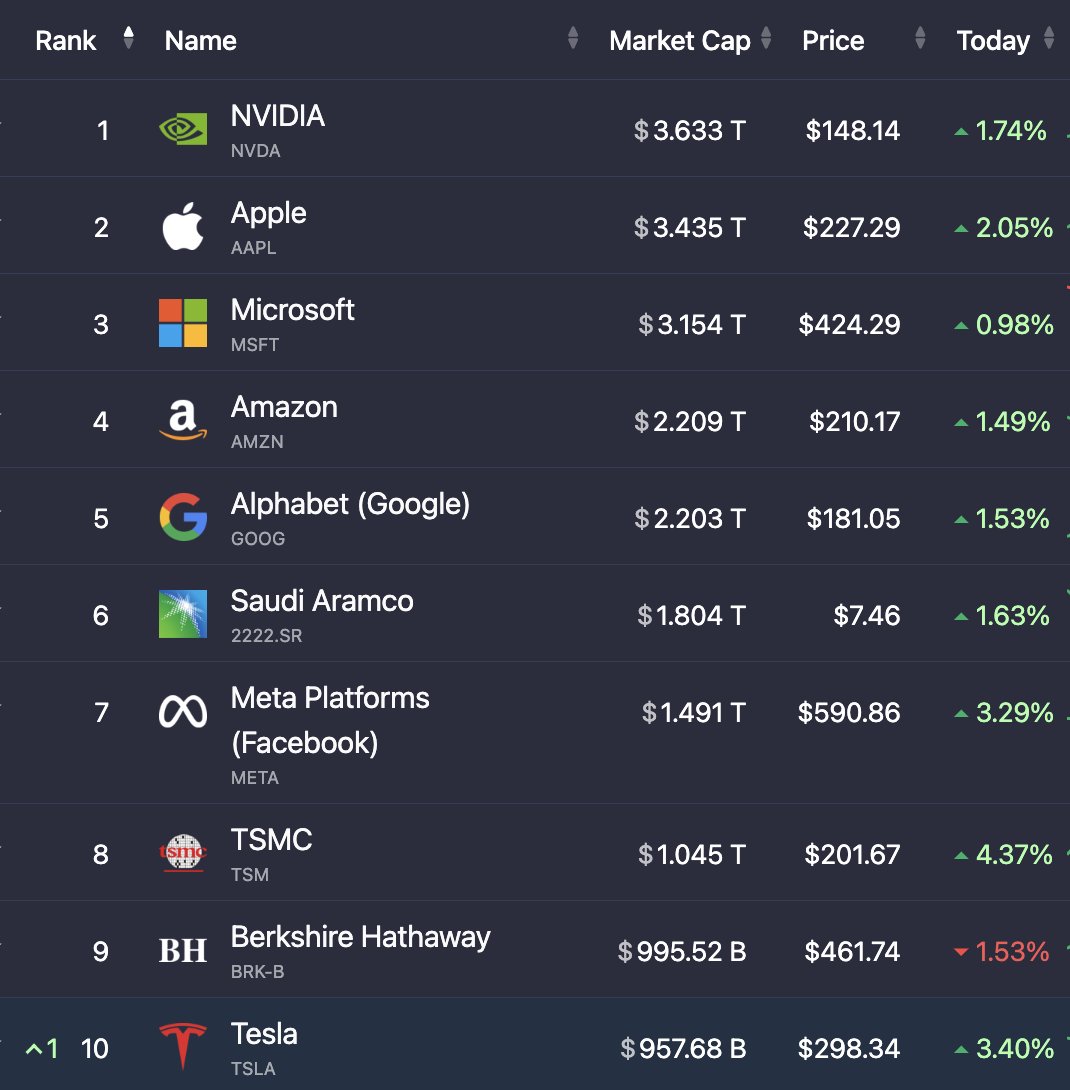The height and width of the screenshot is (1090, 1070).
Task: Click the Saudi Aramco logo icon
Action: (183, 614)
